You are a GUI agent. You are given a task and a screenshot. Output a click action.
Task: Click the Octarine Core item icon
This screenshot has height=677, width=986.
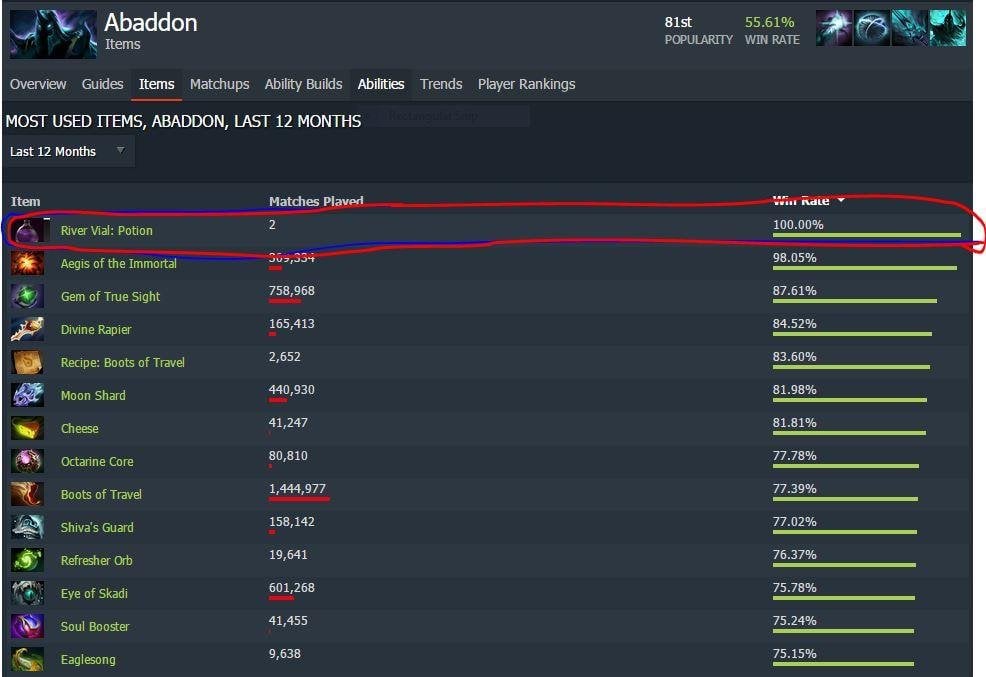28,461
